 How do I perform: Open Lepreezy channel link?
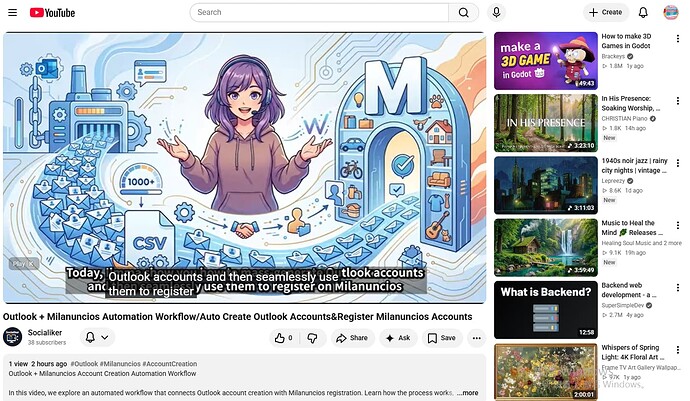pyautogui.click(x=613, y=181)
